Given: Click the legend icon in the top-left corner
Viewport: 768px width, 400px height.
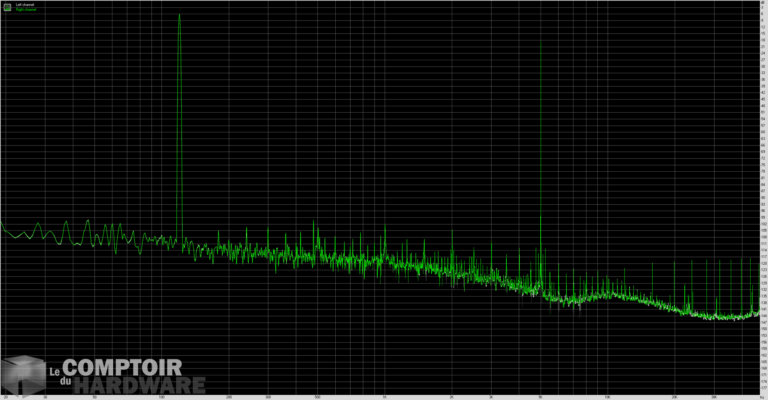Looking at the screenshot, I should point(7,6).
